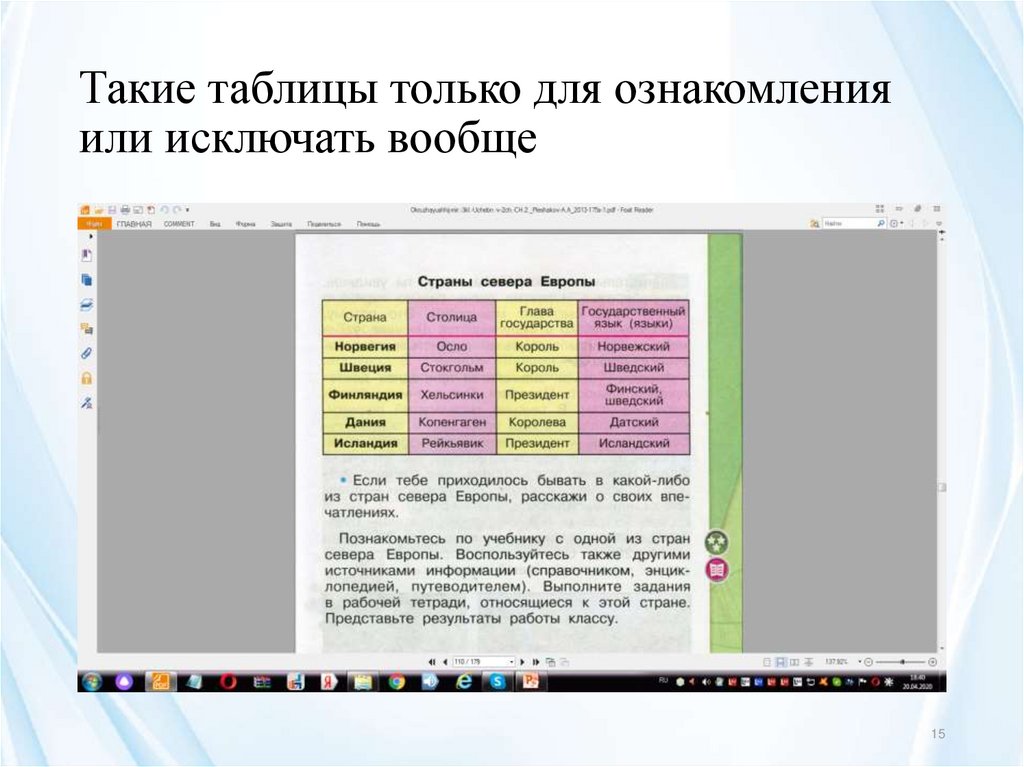The height and width of the screenshot is (767, 1024).
Task: Open the Digital signatures panel in sidebar
Action: [x=87, y=402]
